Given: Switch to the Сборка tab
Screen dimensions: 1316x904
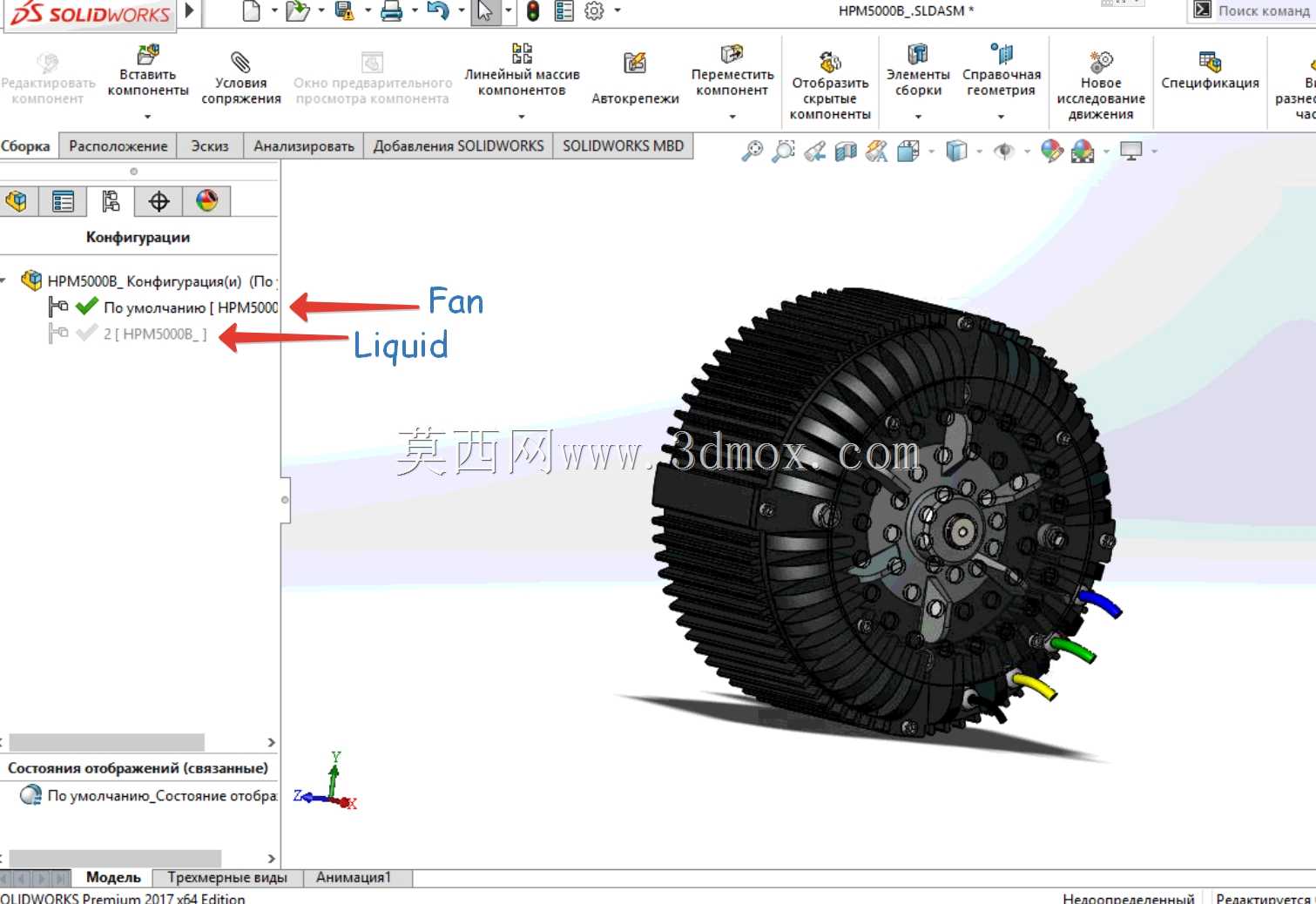Looking at the screenshot, I should coord(26,146).
